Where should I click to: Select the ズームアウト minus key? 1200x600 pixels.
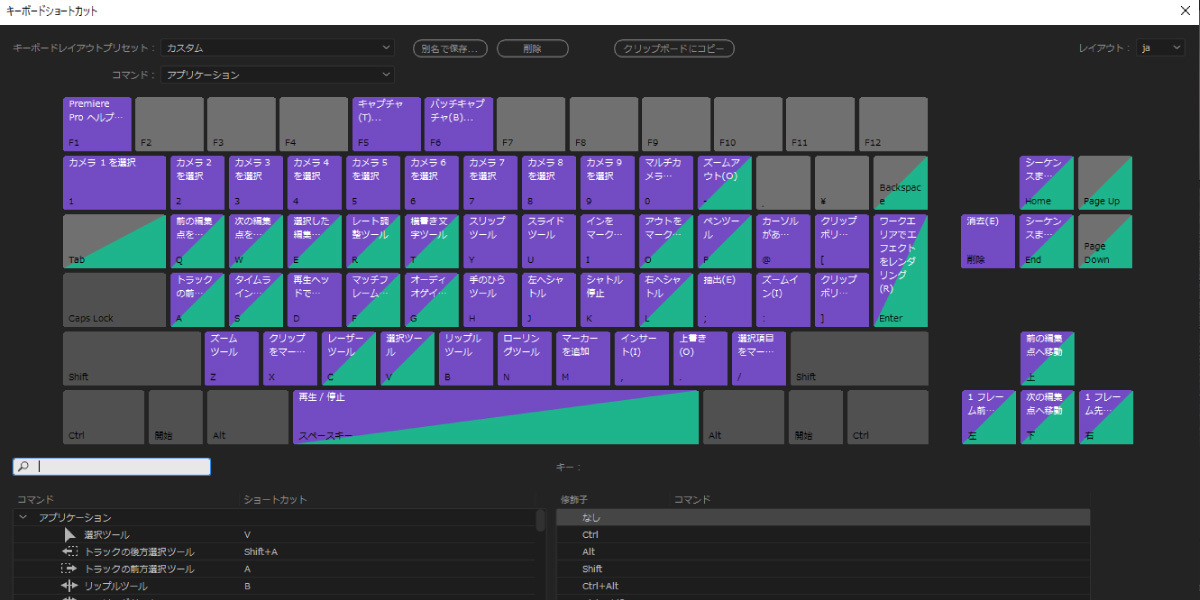click(x=726, y=182)
